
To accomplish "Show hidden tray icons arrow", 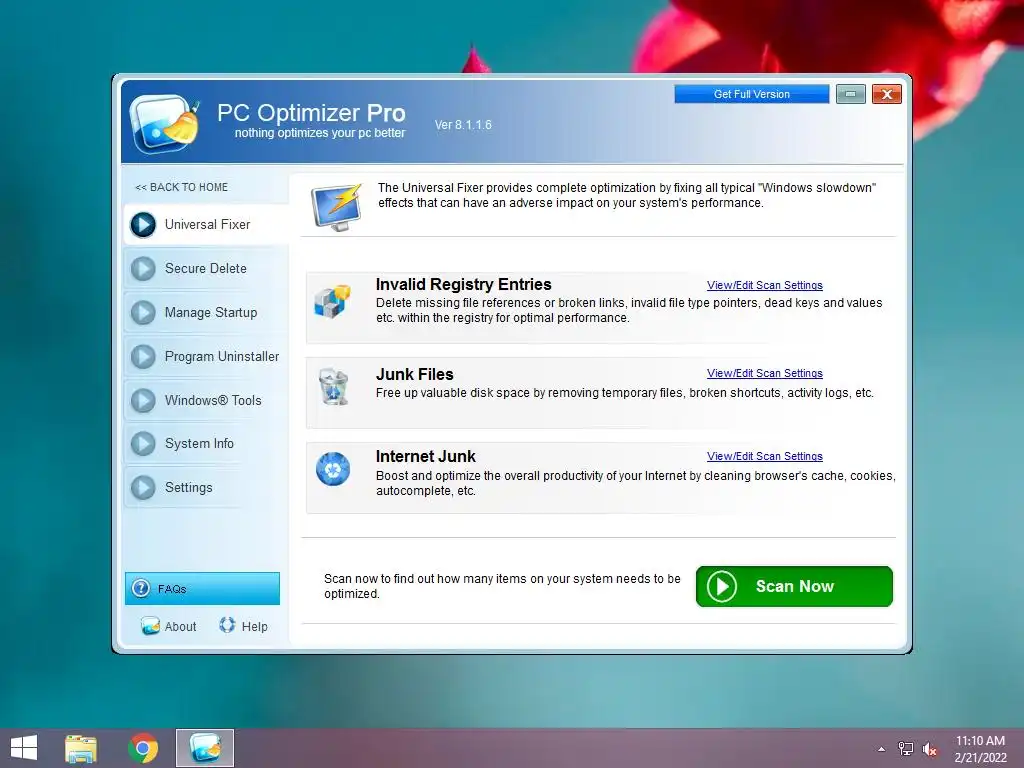I will pyautogui.click(x=882, y=749).
